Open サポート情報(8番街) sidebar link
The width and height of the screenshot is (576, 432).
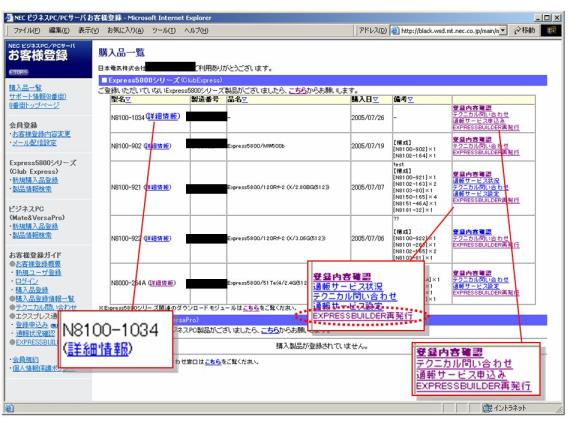coord(37,96)
